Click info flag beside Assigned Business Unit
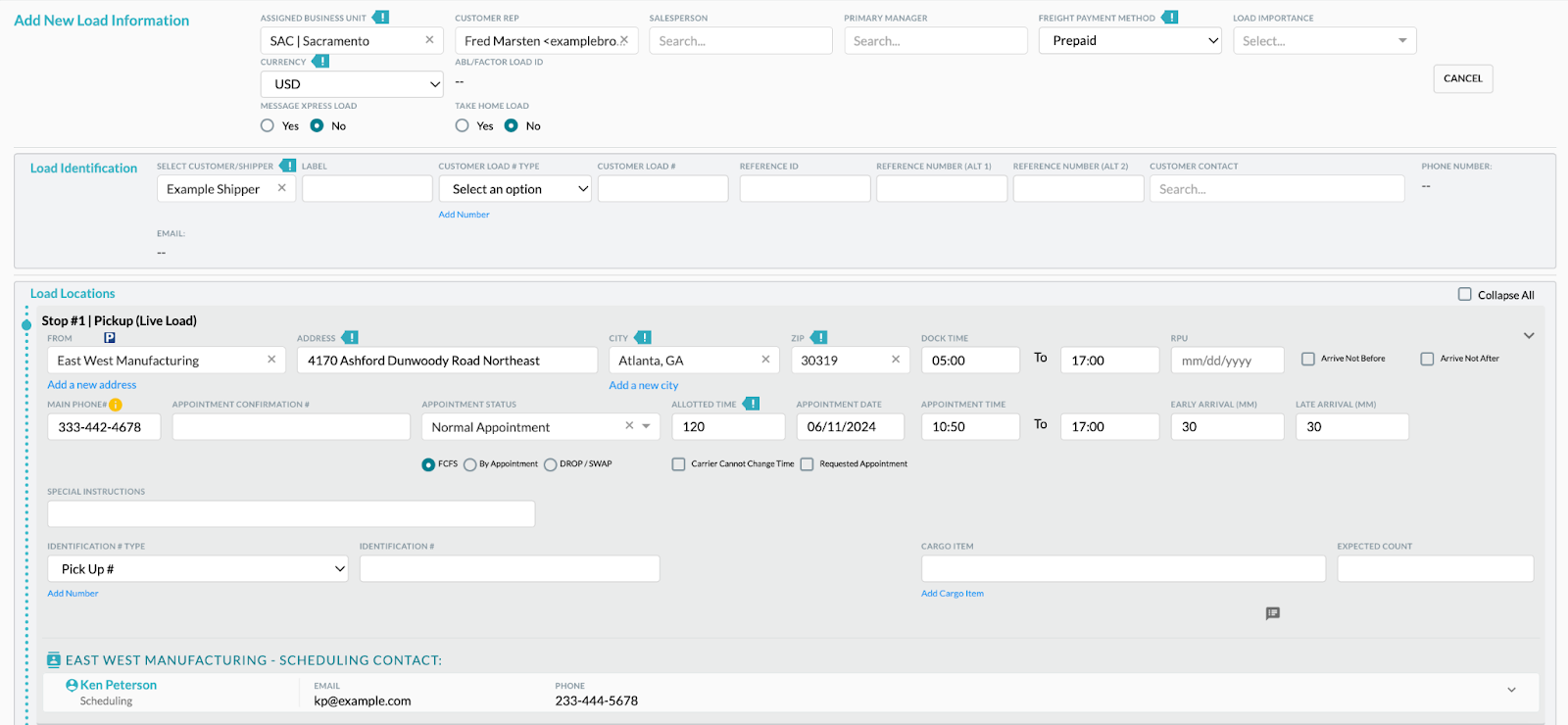Image resolution: width=1568 pixels, height=725 pixels. tap(381, 17)
